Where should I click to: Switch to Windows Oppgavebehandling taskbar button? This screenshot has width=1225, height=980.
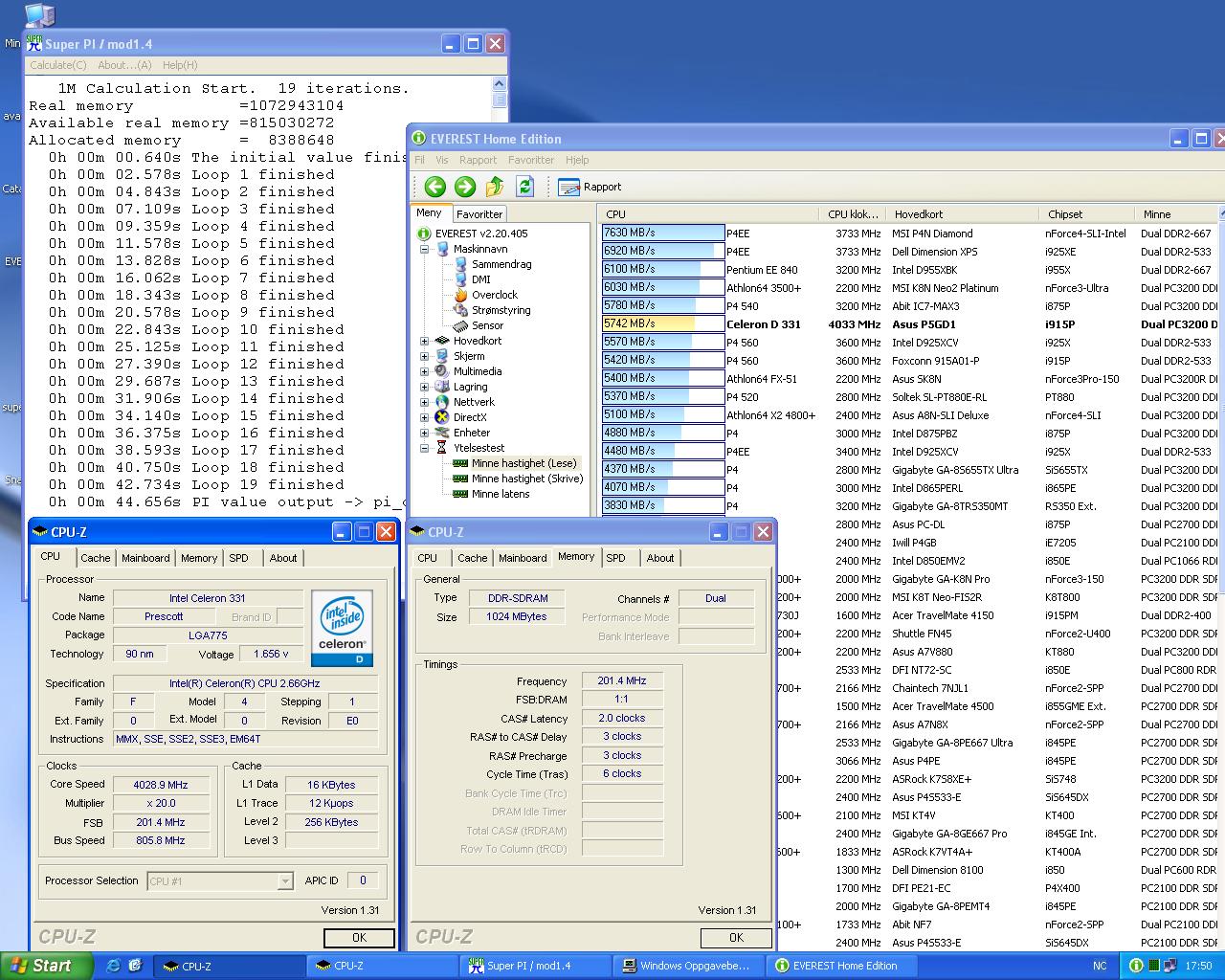pyautogui.click(x=688, y=967)
